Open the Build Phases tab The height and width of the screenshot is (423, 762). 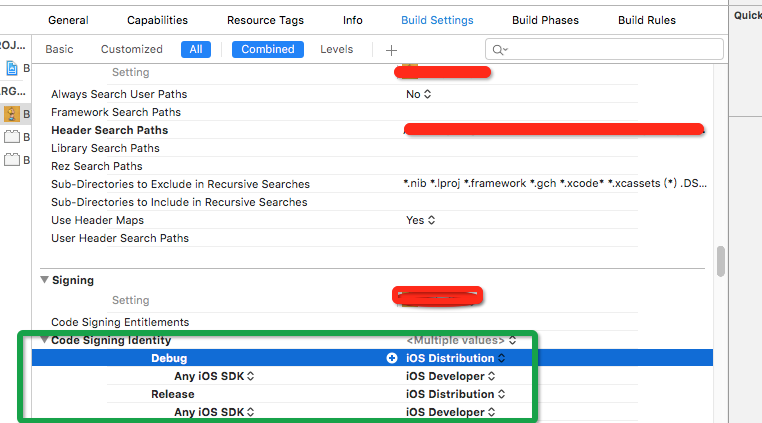tap(545, 20)
